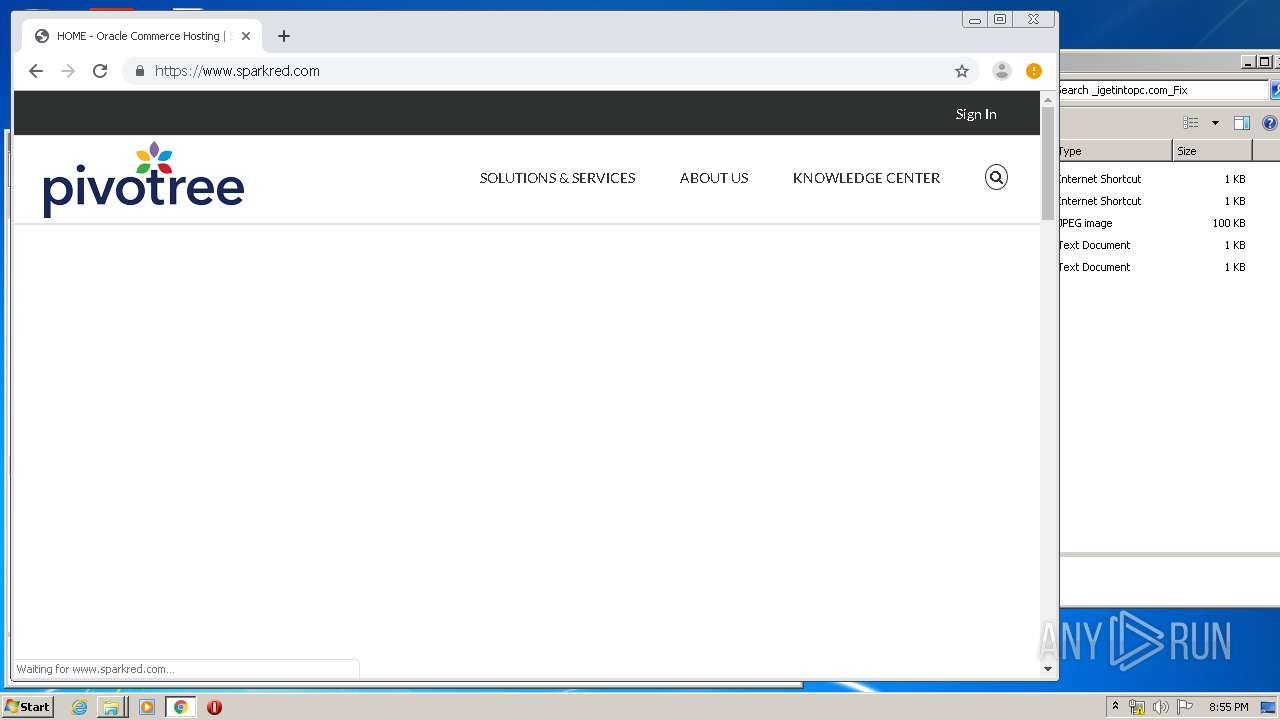Go back using the browser back arrow

[36, 71]
